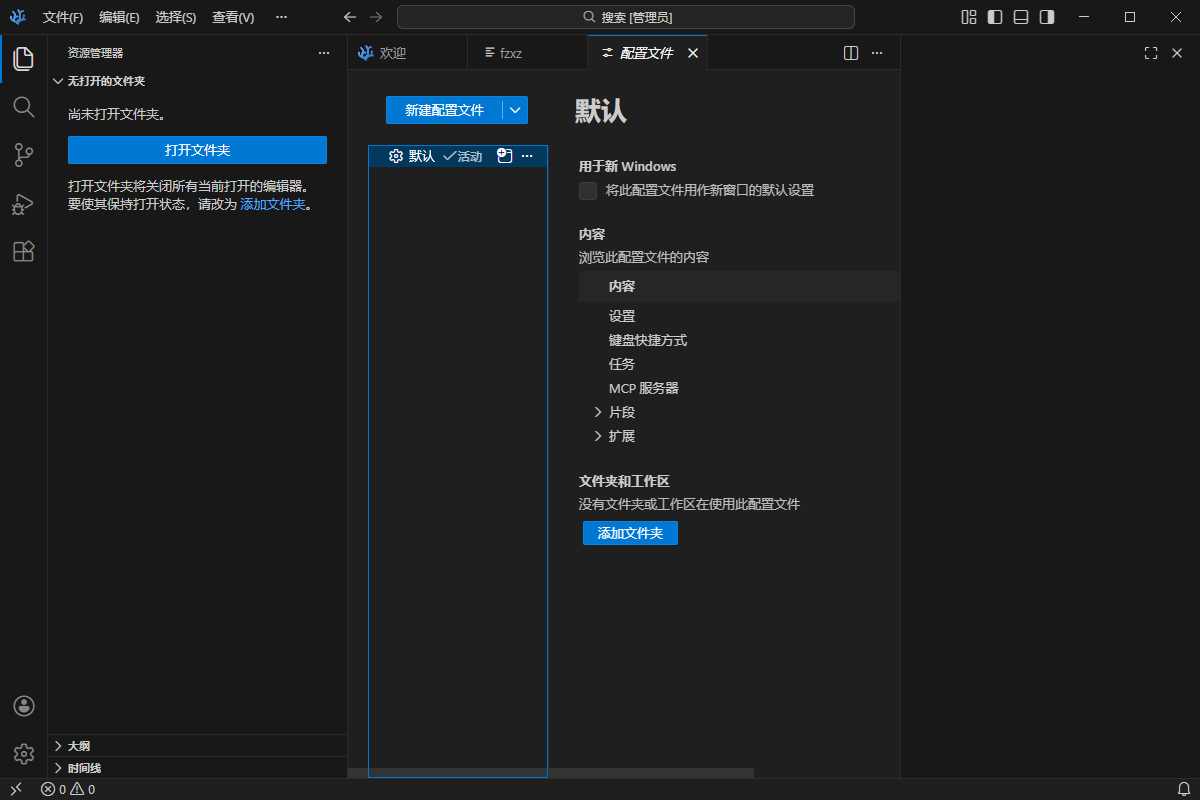This screenshot has width=1200, height=800.
Task: Open the Accounts menu icon
Action: pos(24,706)
